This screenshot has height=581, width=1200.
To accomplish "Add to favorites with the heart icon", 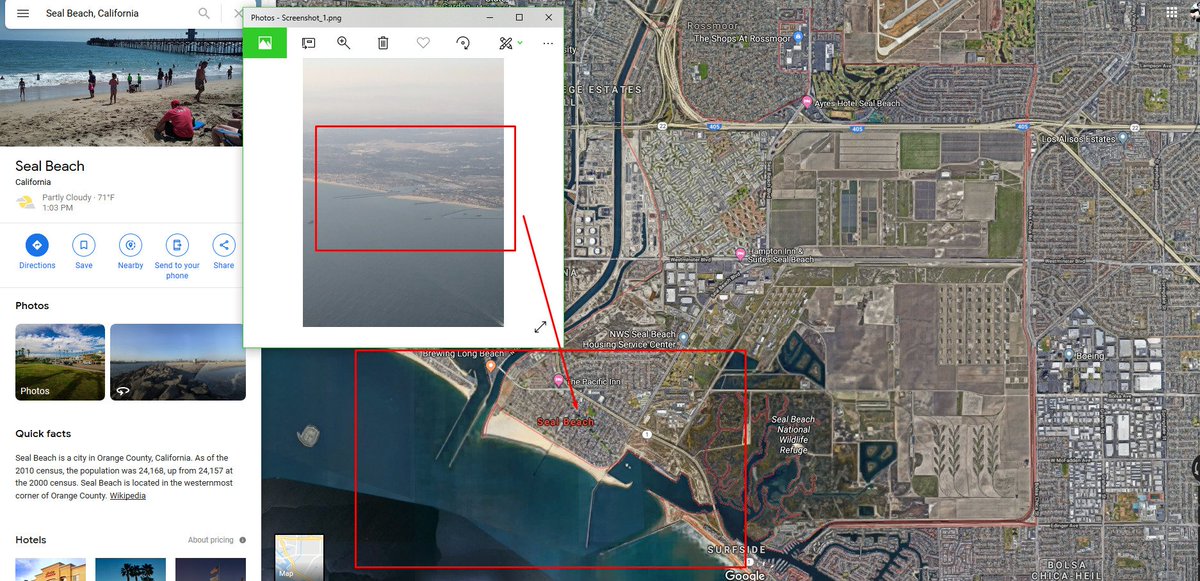I will click(x=423, y=43).
